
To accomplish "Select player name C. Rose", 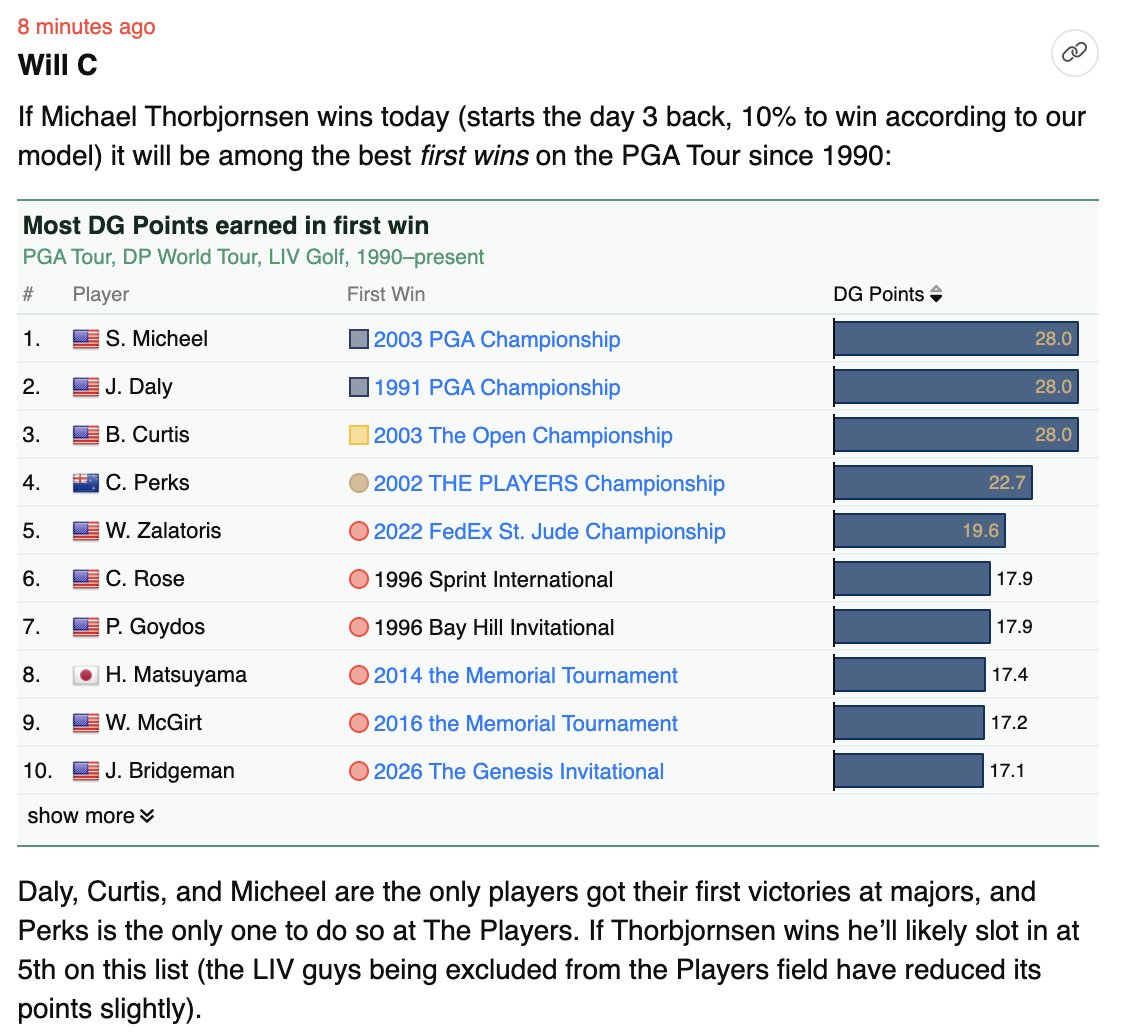I will point(145,578).
